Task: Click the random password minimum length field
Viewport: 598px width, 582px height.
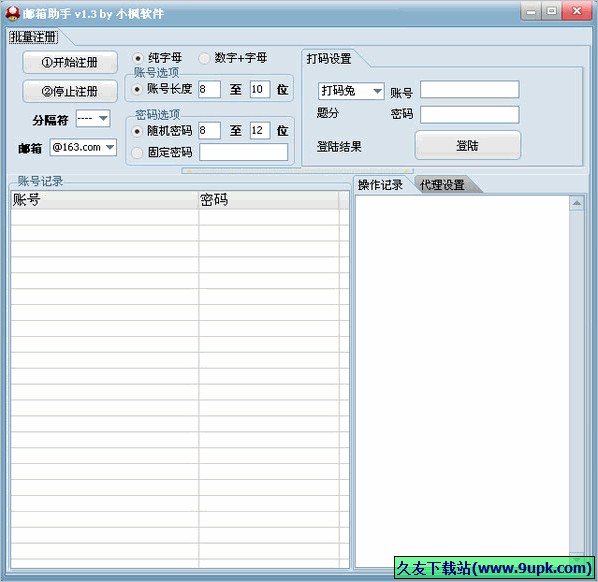Action: click(x=209, y=131)
